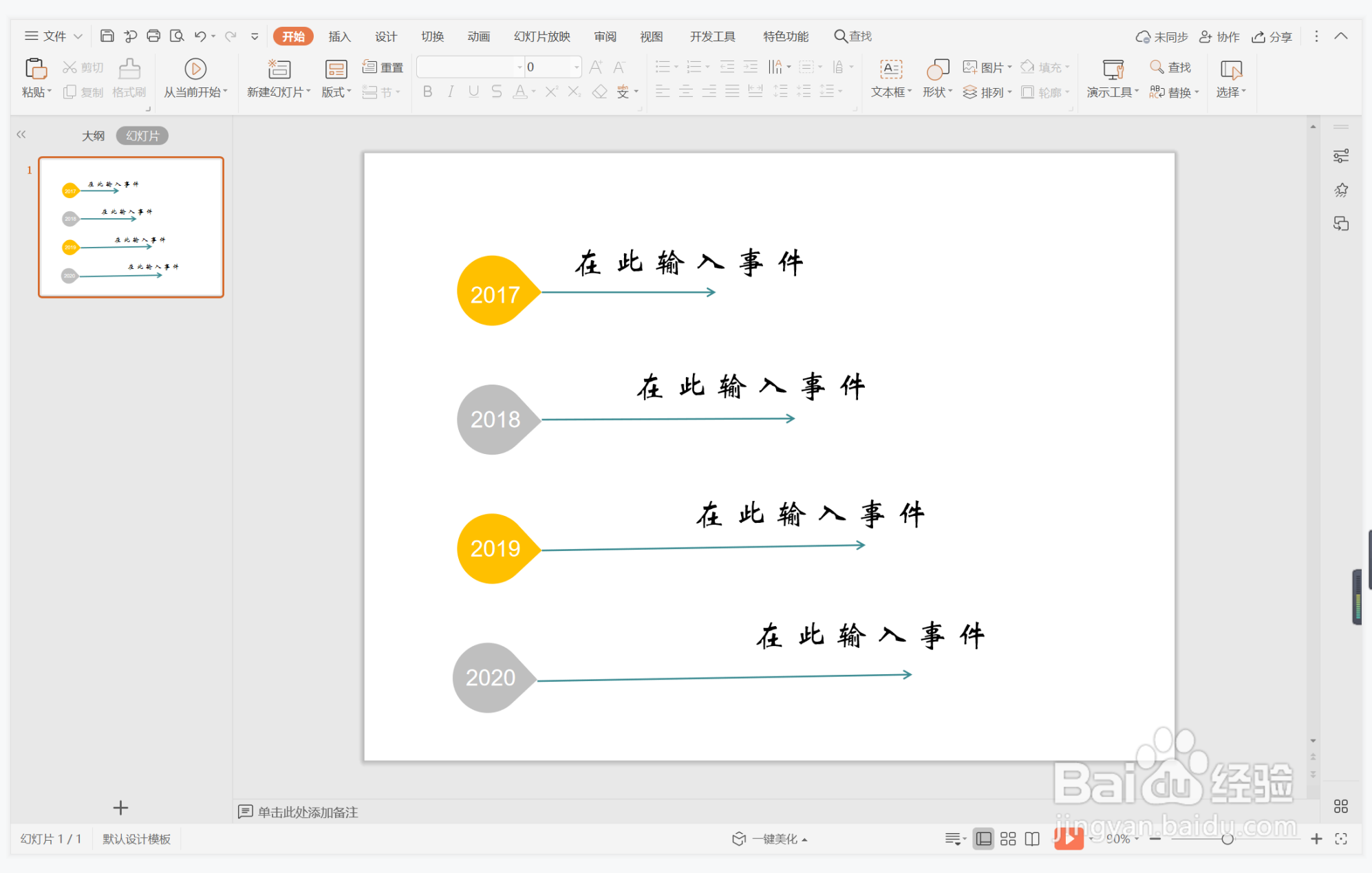Expand the font size dropdown
Image resolution: width=1372 pixels, height=873 pixels.
point(576,67)
